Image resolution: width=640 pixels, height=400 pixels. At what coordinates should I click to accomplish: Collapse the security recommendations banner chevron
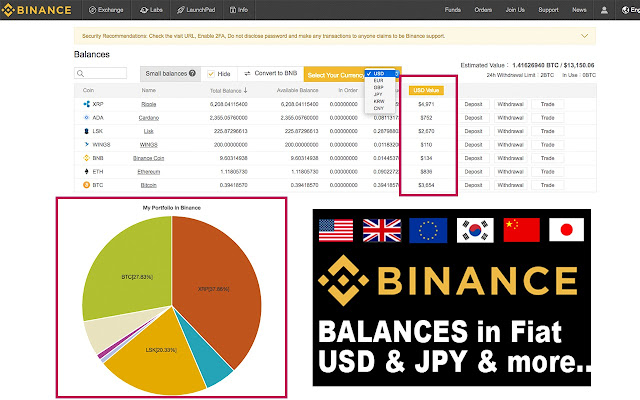[584, 36]
